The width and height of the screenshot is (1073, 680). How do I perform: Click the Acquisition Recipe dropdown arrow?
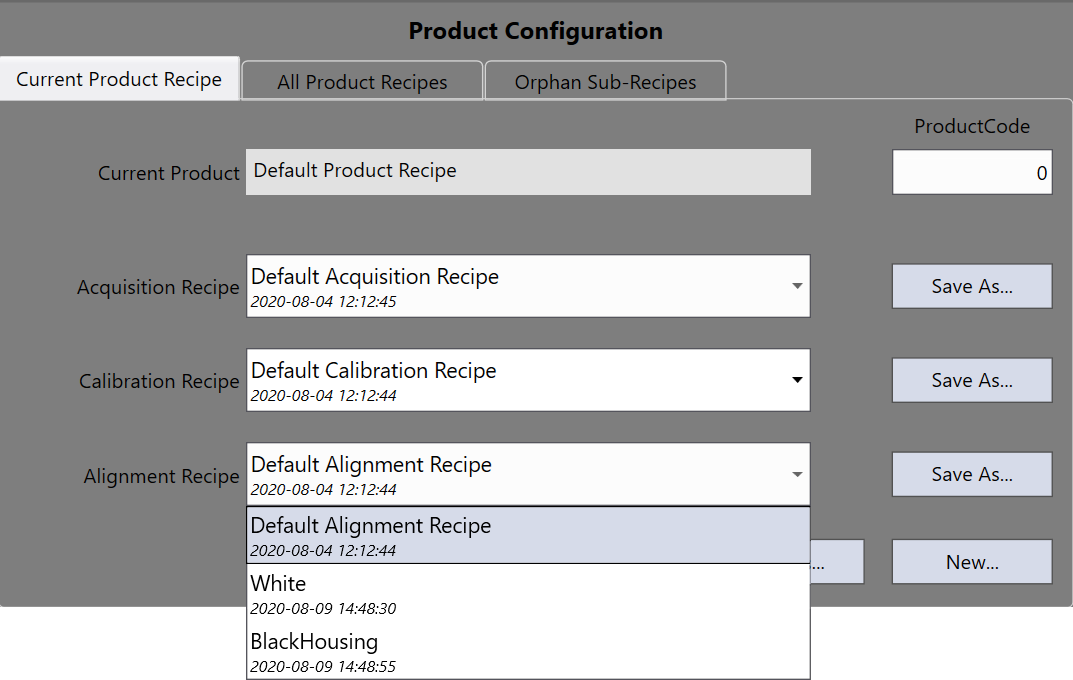tap(797, 286)
